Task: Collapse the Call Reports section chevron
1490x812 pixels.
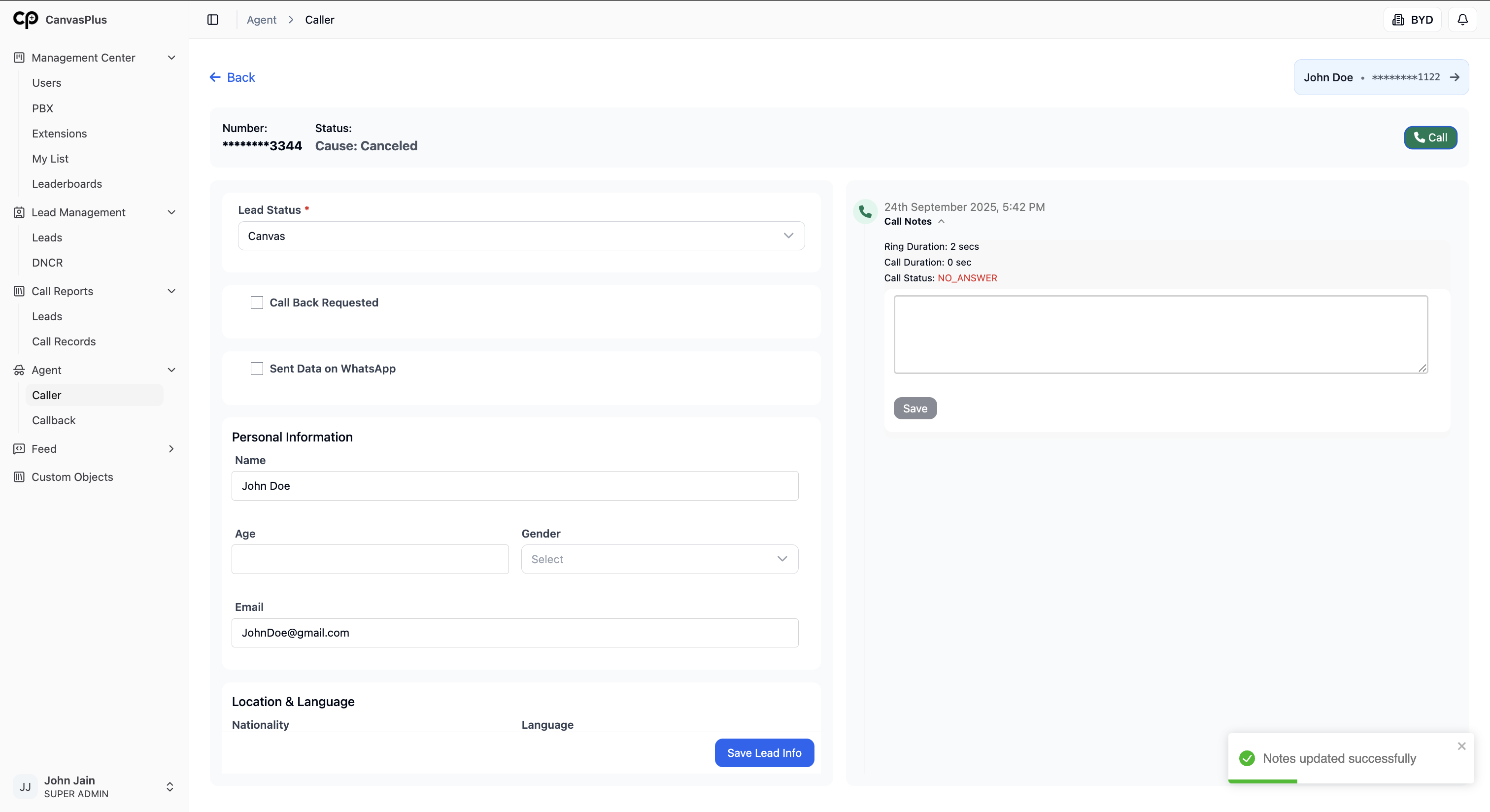Action: point(171,291)
